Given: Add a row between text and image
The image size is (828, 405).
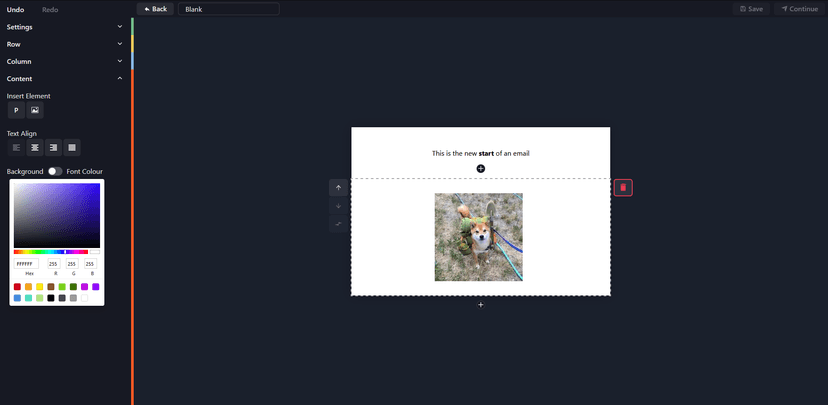Looking at the screenshot, I should tap(481, 168).
